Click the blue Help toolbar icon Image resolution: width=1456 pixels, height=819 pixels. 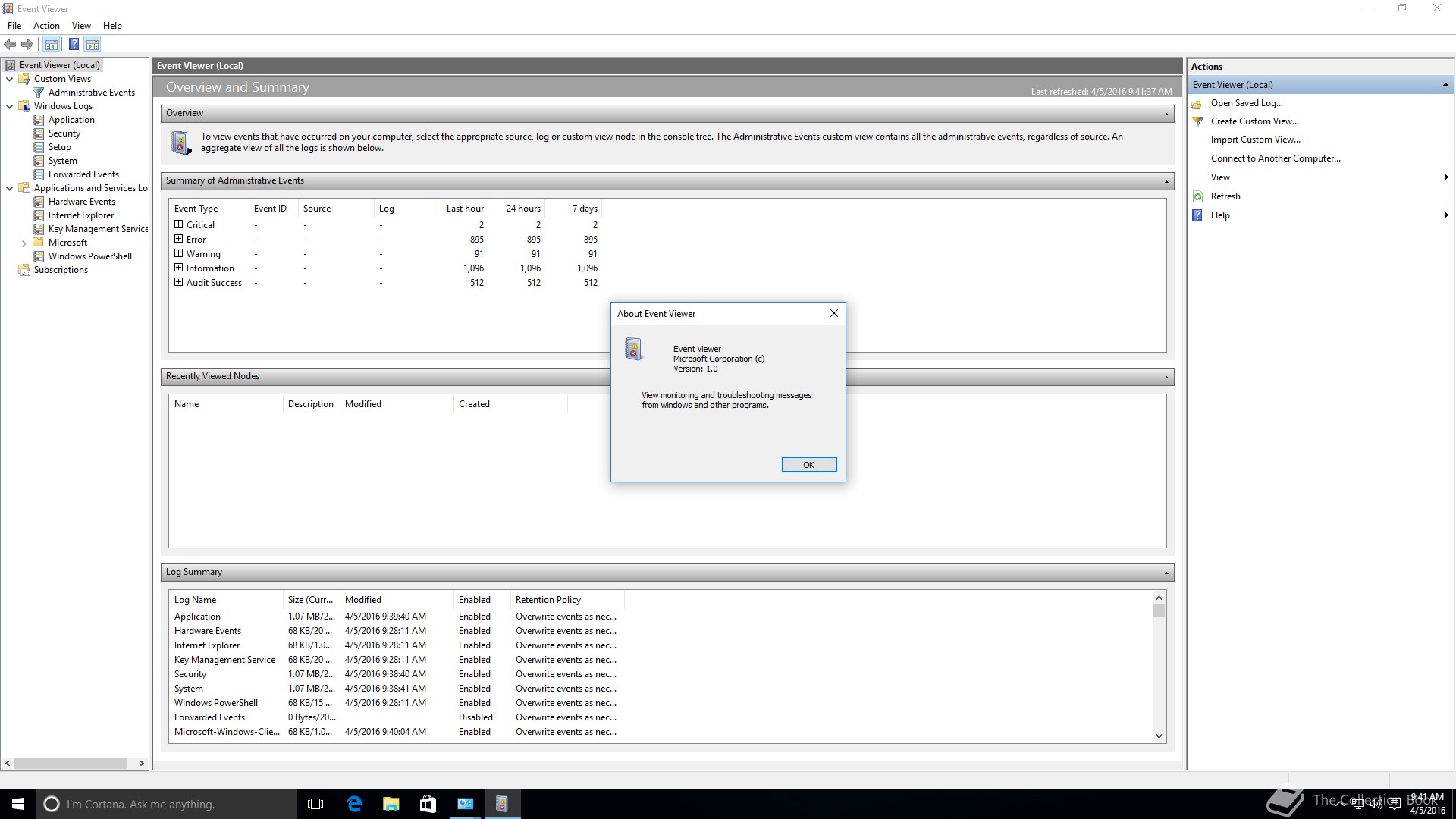click(x=74, y=44)
